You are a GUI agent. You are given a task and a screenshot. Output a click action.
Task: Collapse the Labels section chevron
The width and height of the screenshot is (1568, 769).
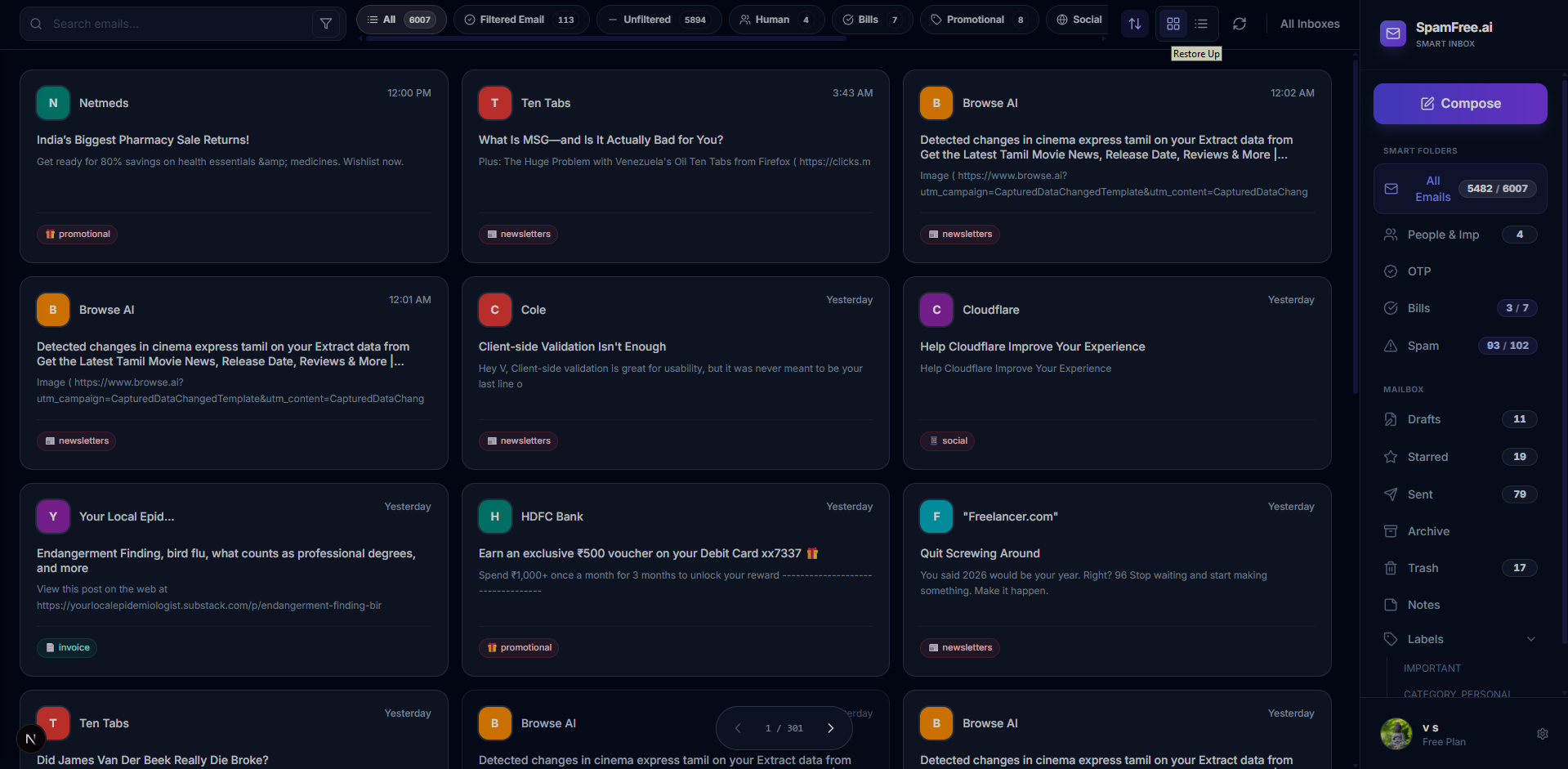tap(1531, 639)
